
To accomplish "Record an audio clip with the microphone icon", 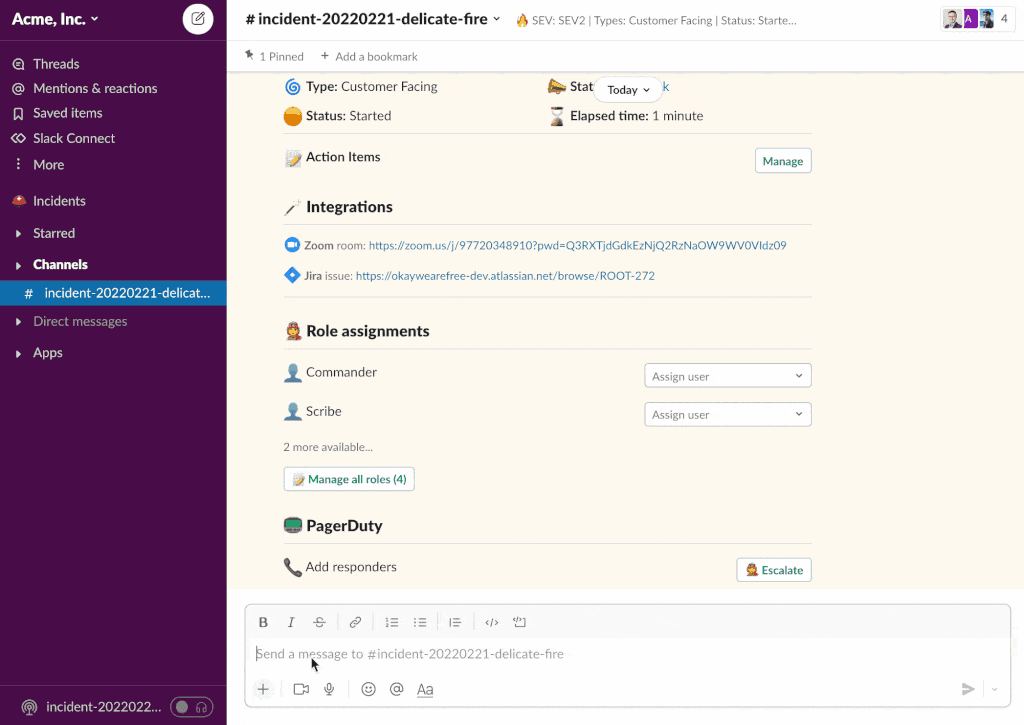I will [x=329, y=689].
